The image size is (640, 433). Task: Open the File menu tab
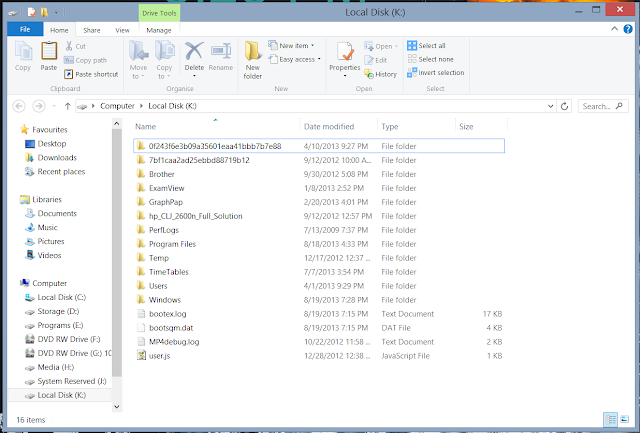(x=25, y=29)
